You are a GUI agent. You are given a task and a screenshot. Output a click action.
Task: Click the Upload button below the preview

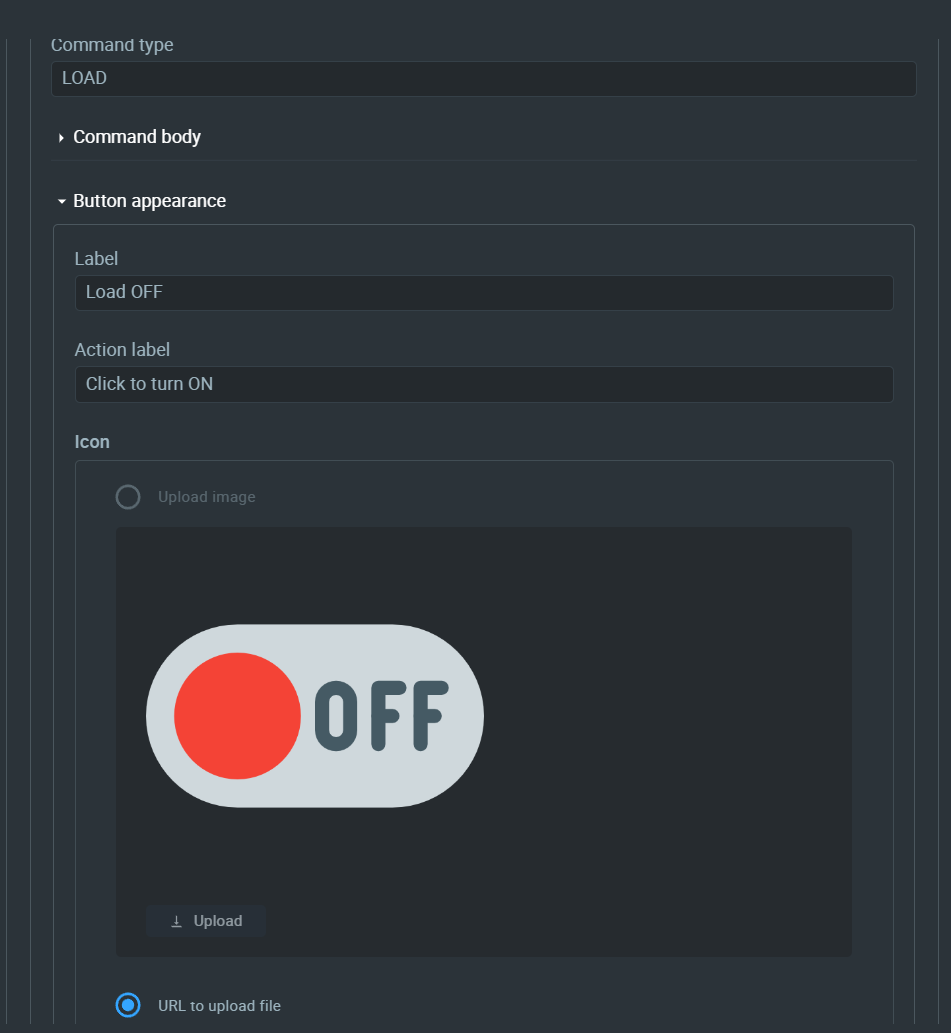pos(205,920)
